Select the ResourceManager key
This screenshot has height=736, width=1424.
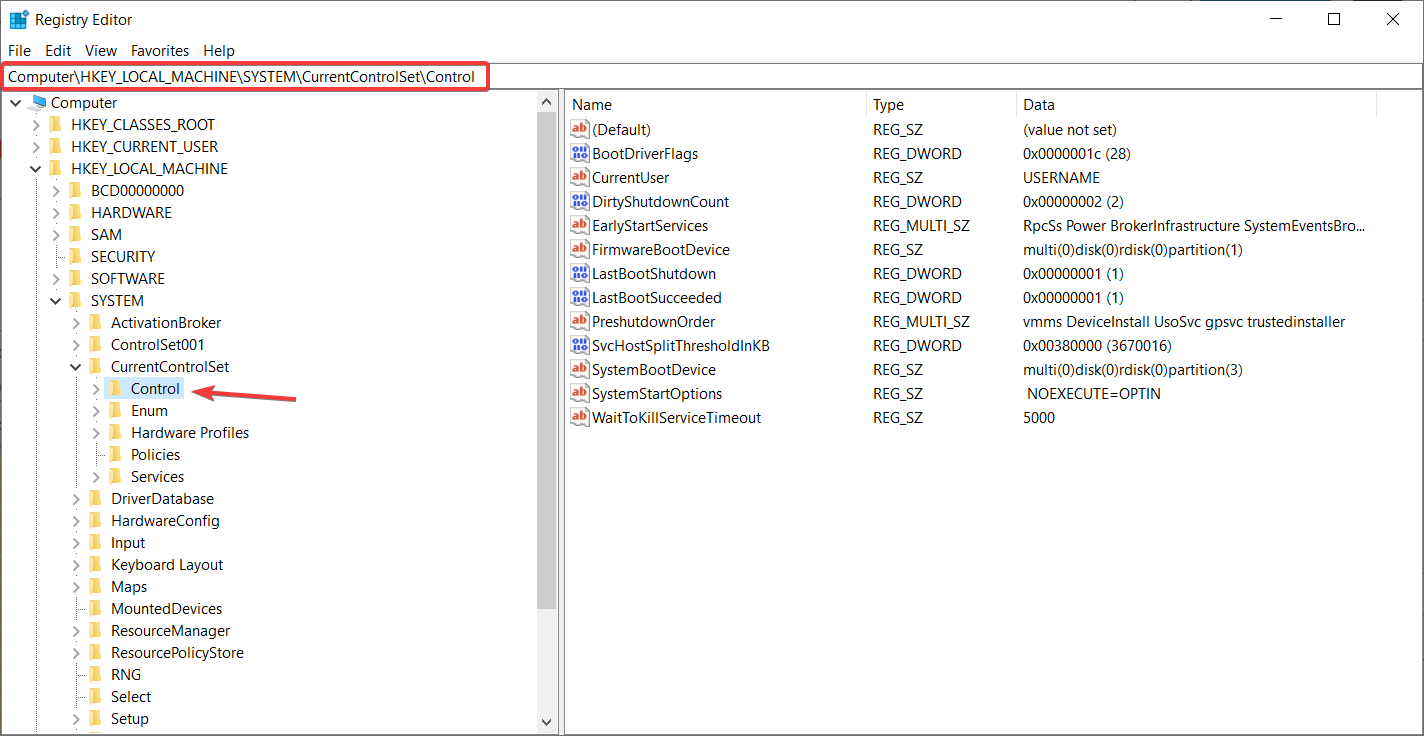pyautogui.click(x=170, y=630)
